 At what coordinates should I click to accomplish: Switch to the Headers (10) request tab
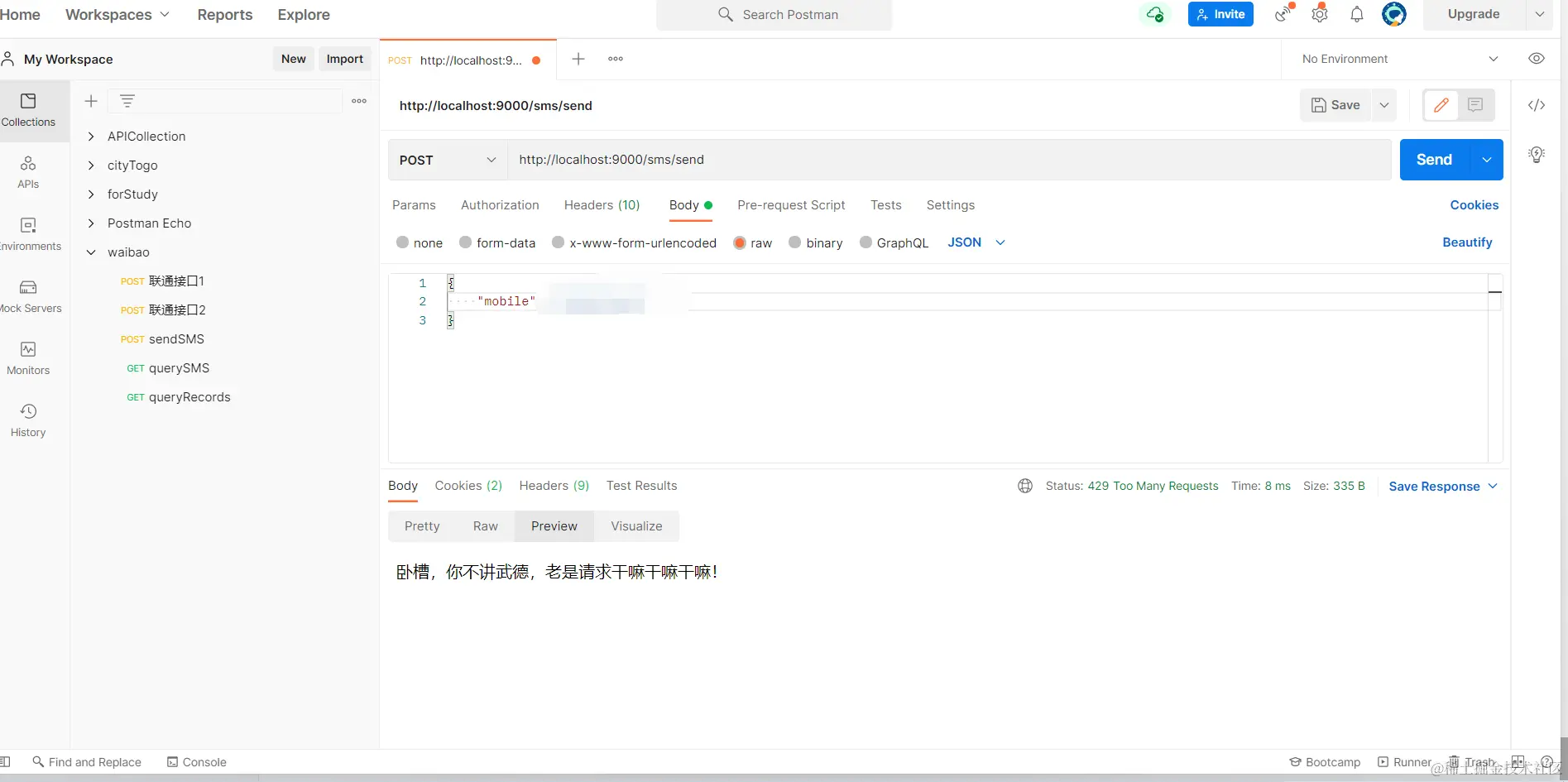click(x=602, y=205)
